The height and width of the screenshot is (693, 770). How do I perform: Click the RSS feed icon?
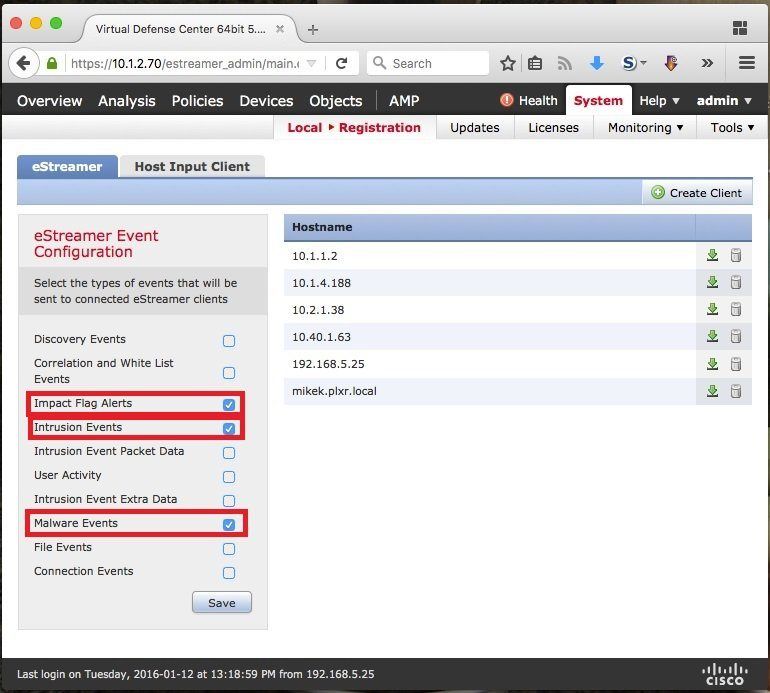[565, 63]
